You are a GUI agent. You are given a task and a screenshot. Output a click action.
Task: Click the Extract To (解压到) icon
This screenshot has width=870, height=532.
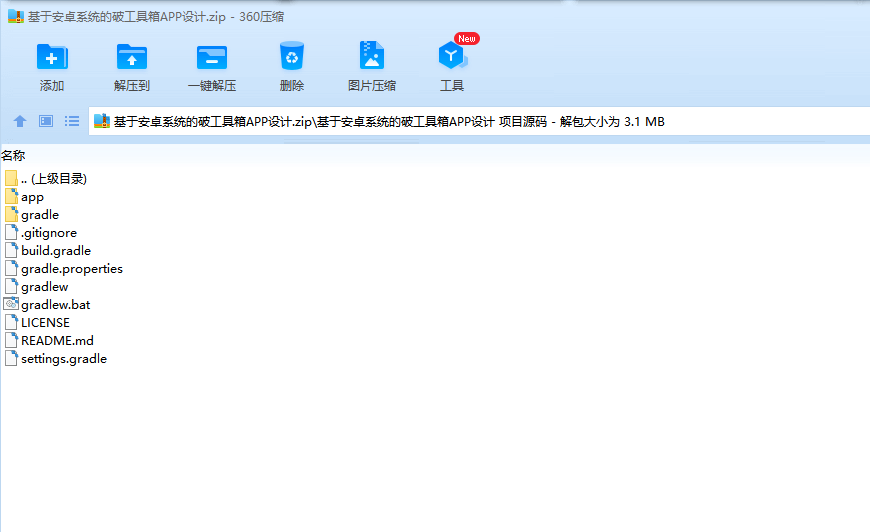[131, 57]
